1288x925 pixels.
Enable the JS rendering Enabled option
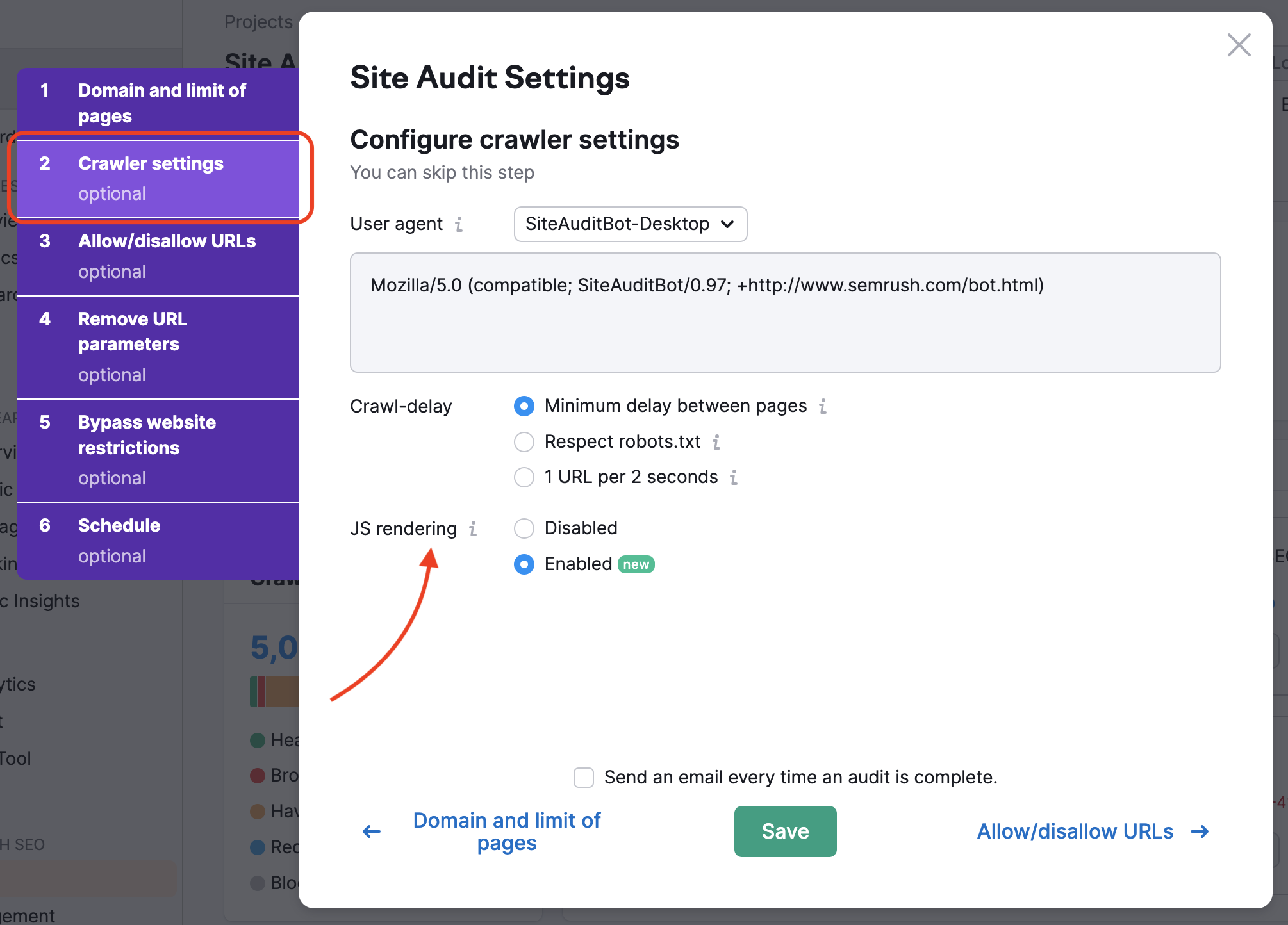pyautogui.click(x=524, y=564)
